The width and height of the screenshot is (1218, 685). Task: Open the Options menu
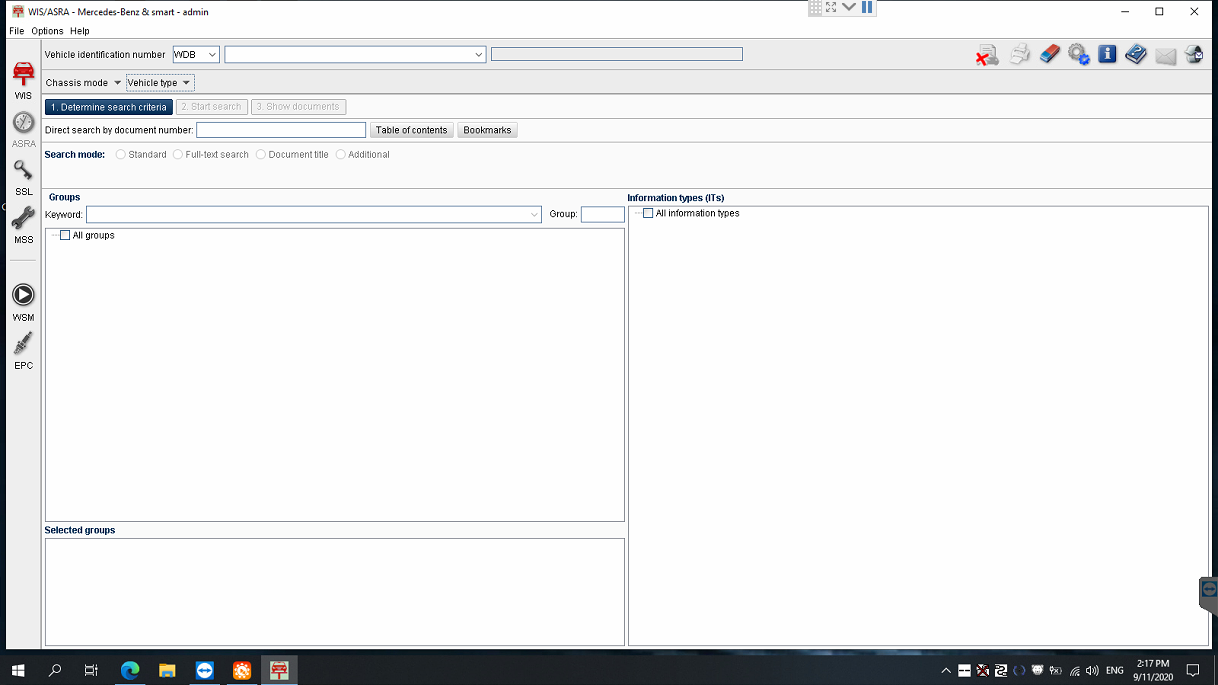47,31
